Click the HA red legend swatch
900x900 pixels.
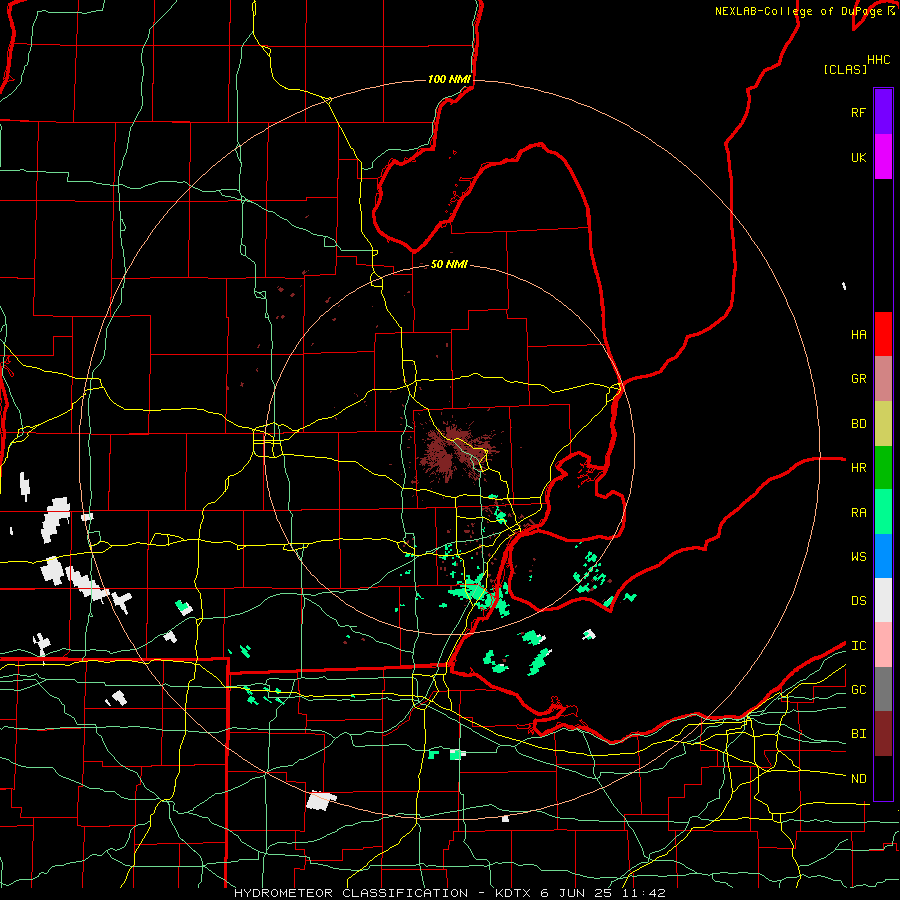click(883, 334)
